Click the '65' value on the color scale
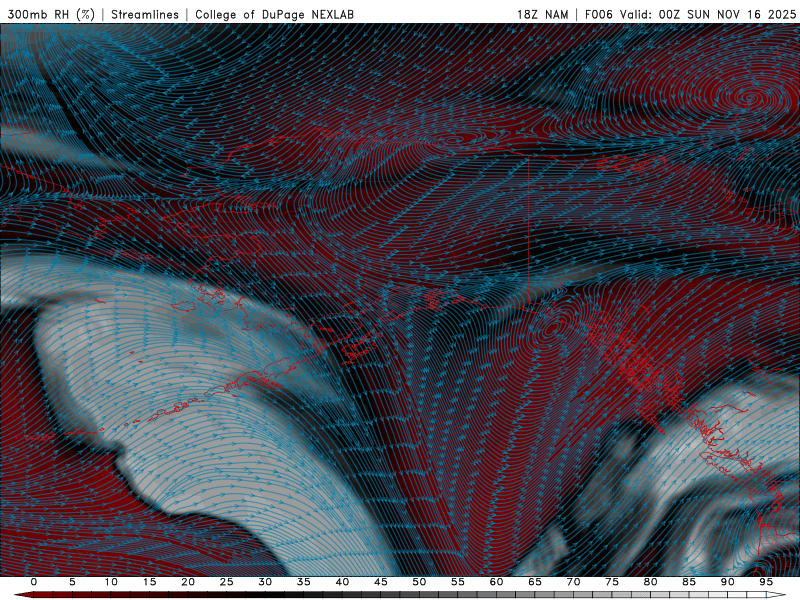Image resolution: width=800 pixels, height=600 pixels. tap(535, 582)
